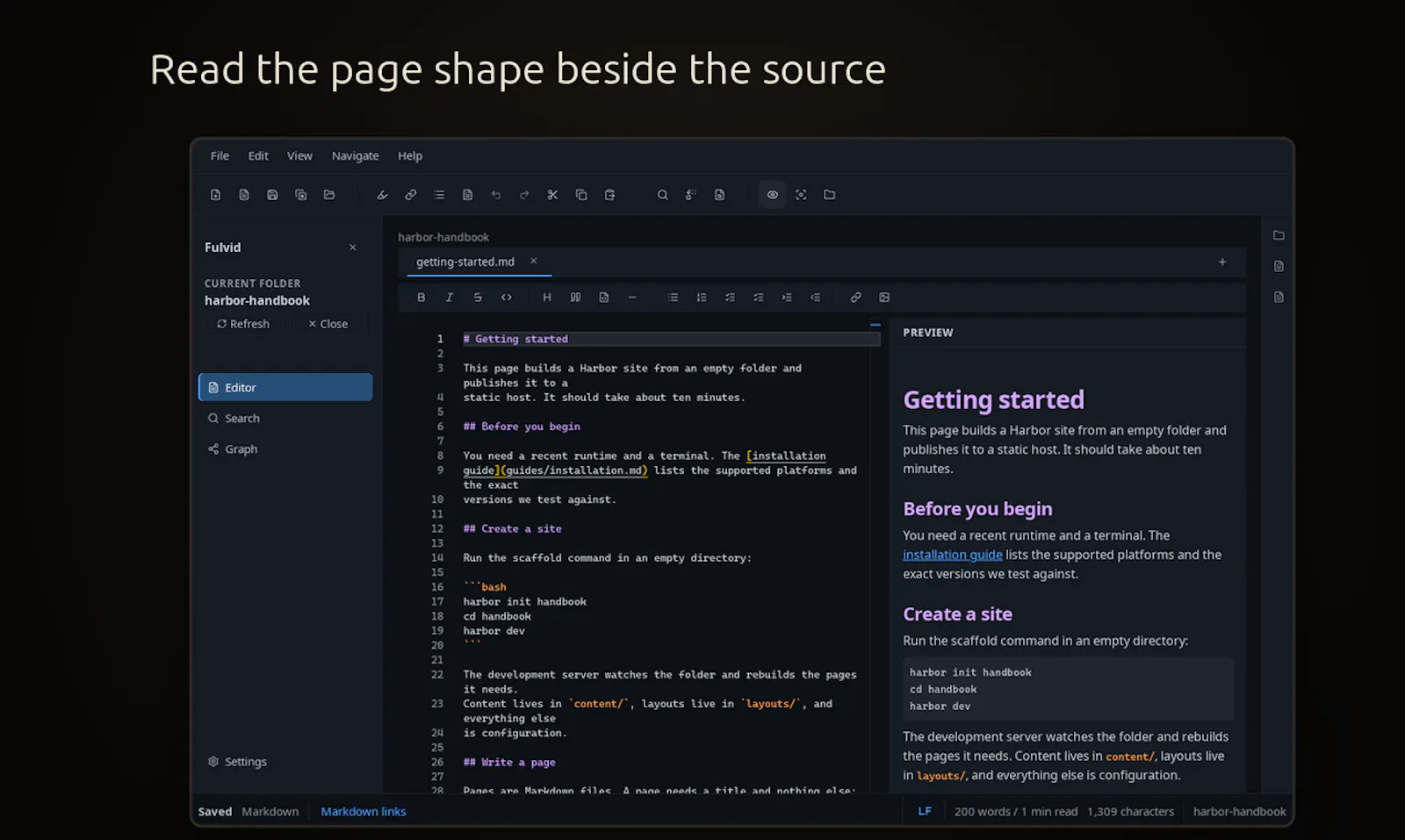1405x840 pixels.
Task: Open the File menu
Action: pyautogui.click(x=220, y=155)
